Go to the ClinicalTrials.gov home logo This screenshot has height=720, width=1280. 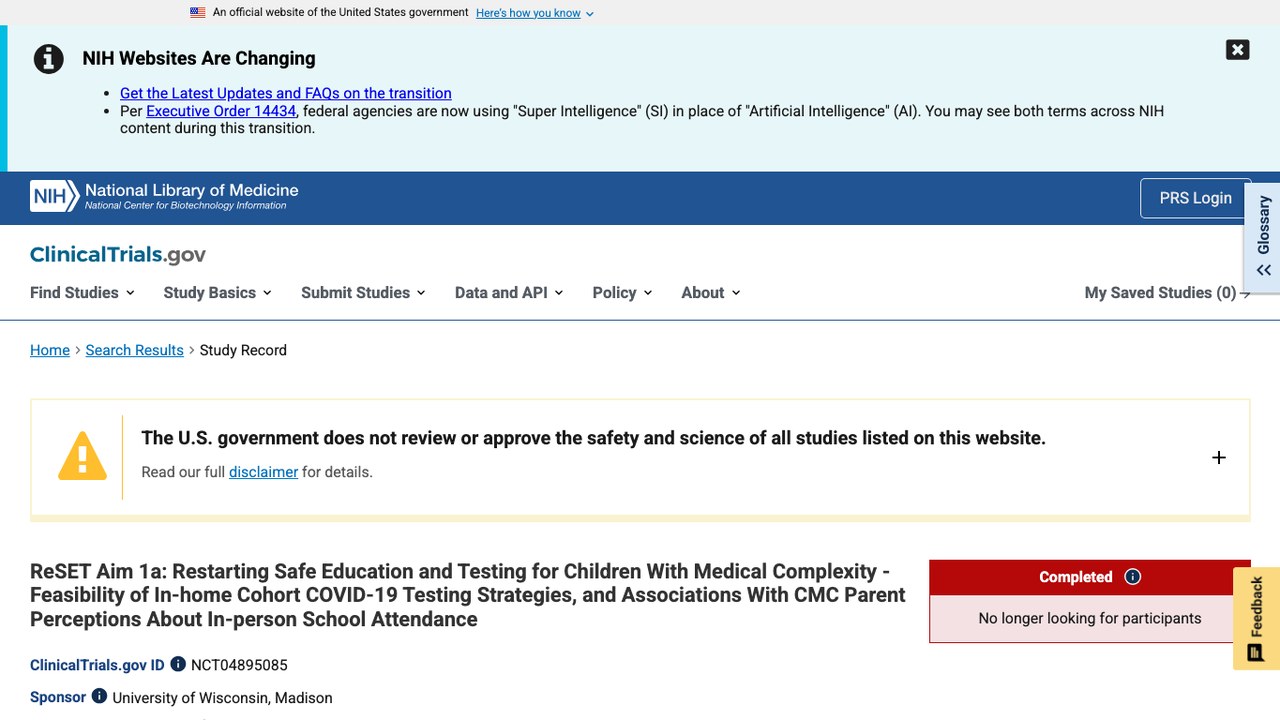click(x=118, y=254)
